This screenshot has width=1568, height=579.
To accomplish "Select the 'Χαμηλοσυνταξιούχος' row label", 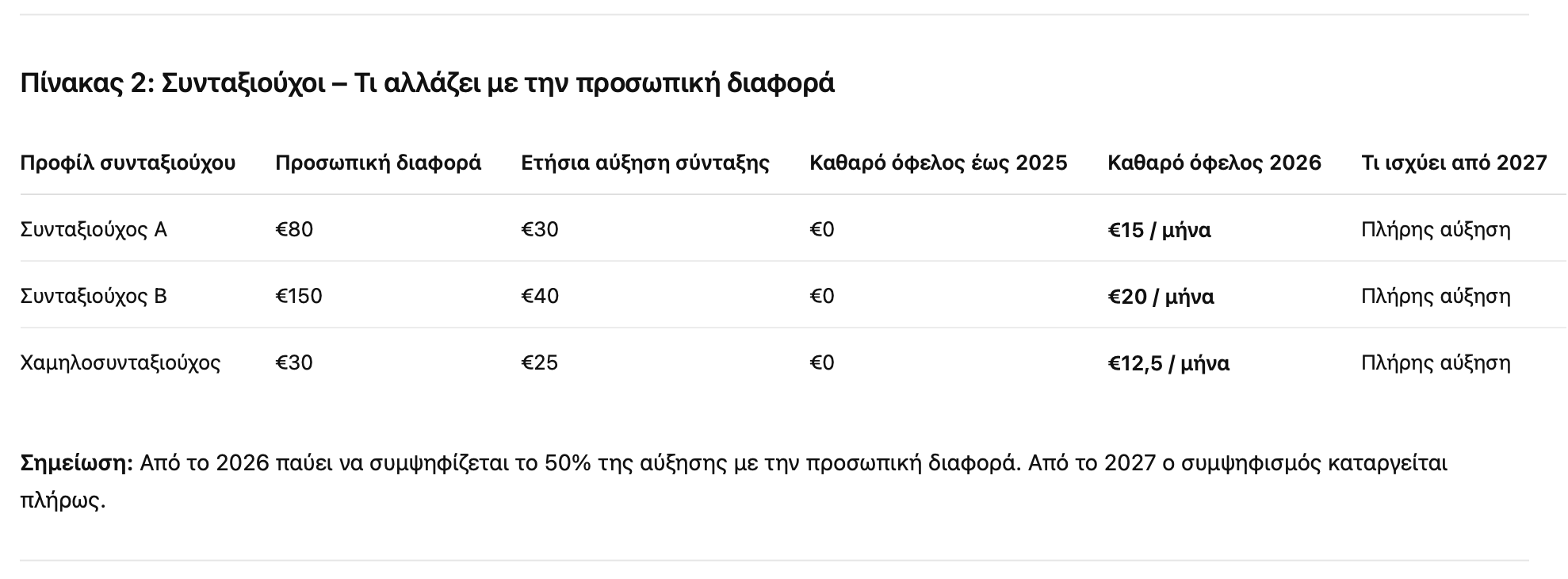I will point(120,362).
